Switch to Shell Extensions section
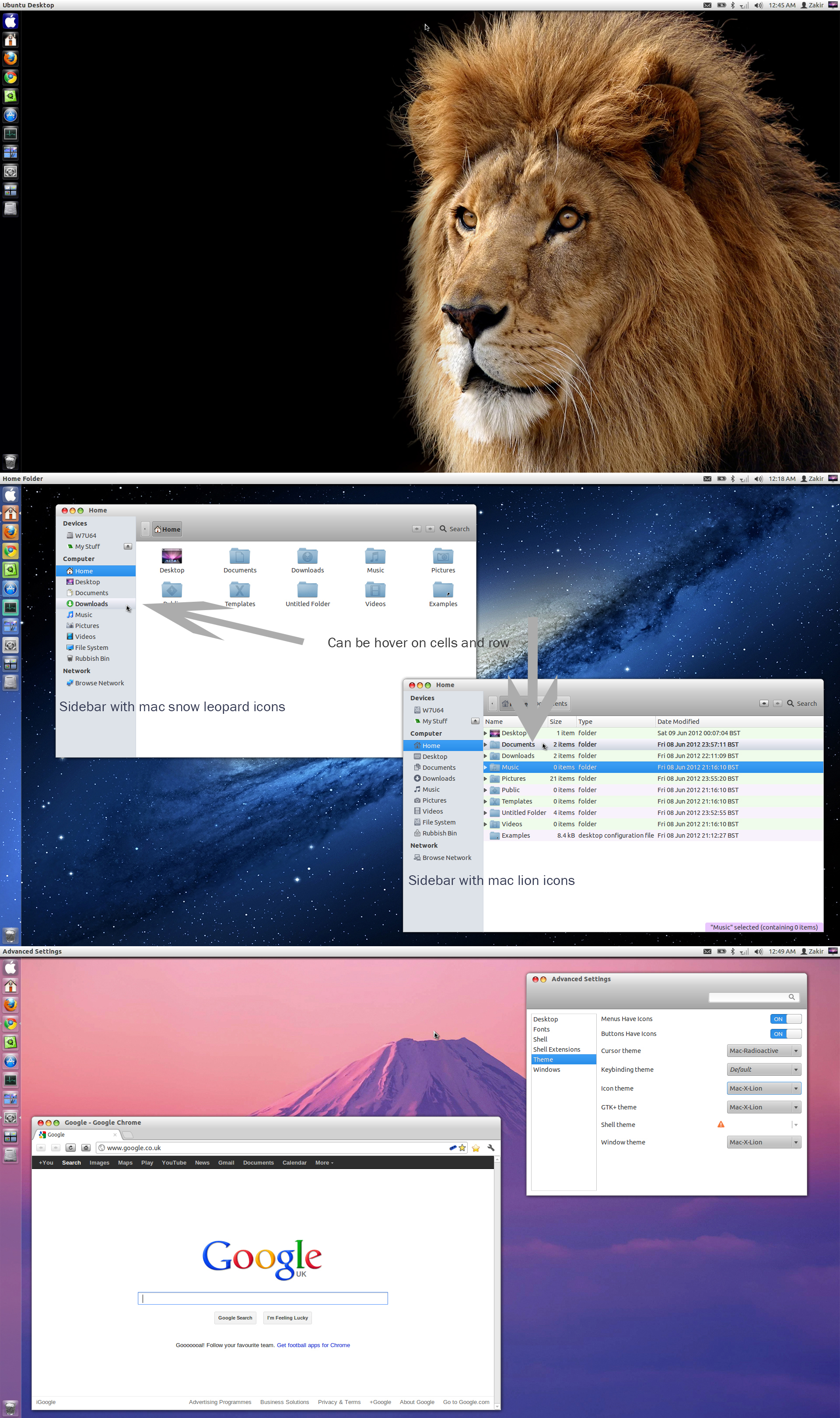This screenshot has width=840, height=1418. pyautogui.click(x=557, y=1049)
